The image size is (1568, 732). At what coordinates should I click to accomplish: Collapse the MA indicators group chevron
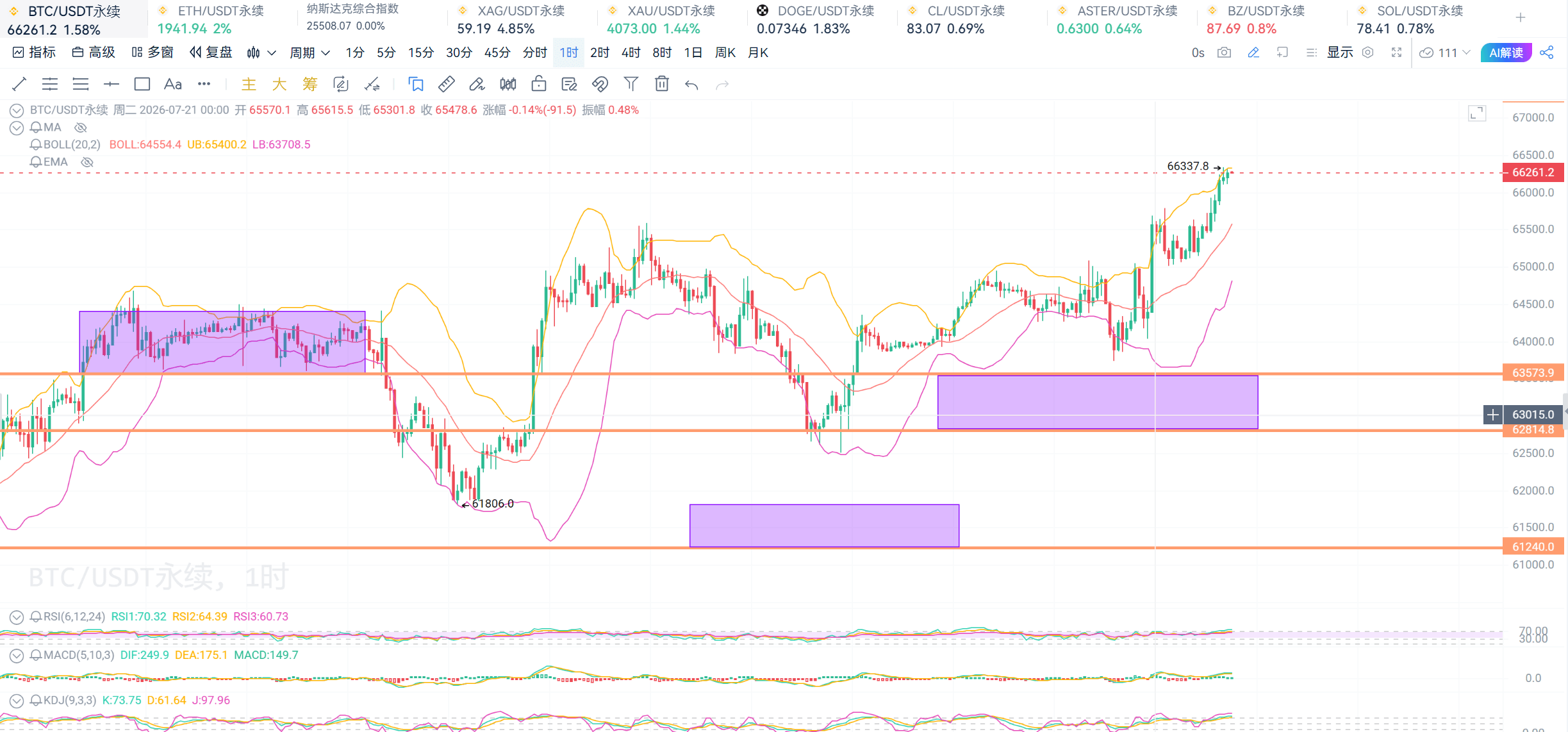(x=17, y=128)
